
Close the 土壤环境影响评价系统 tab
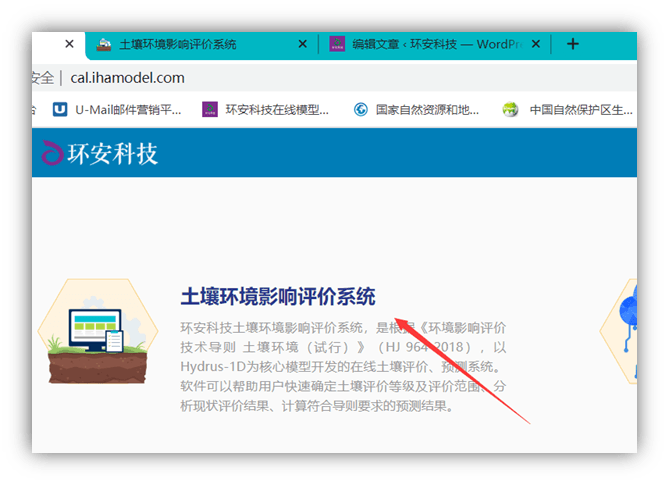303,44
